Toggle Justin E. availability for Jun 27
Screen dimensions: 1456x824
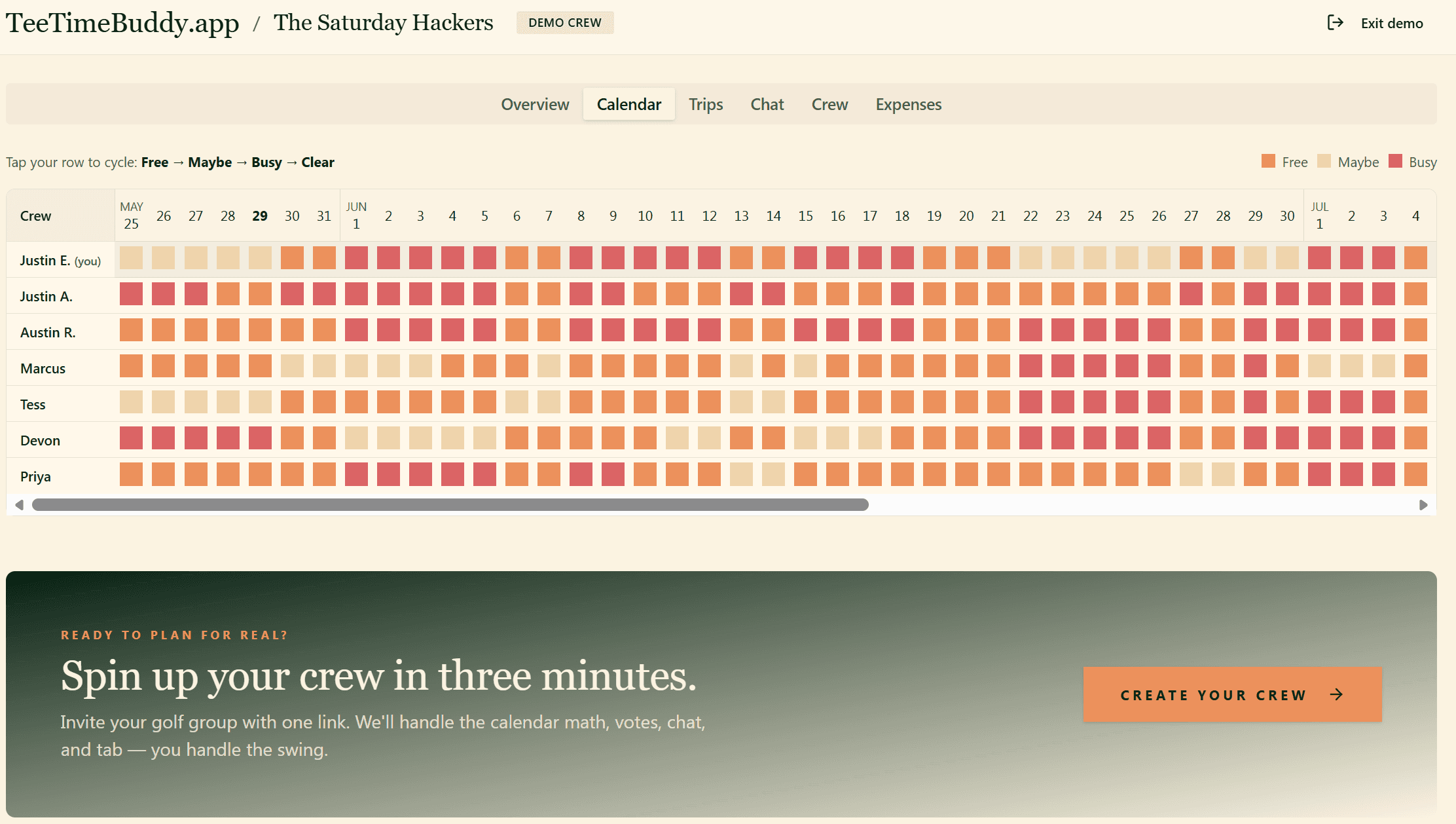coord(1191,258)
